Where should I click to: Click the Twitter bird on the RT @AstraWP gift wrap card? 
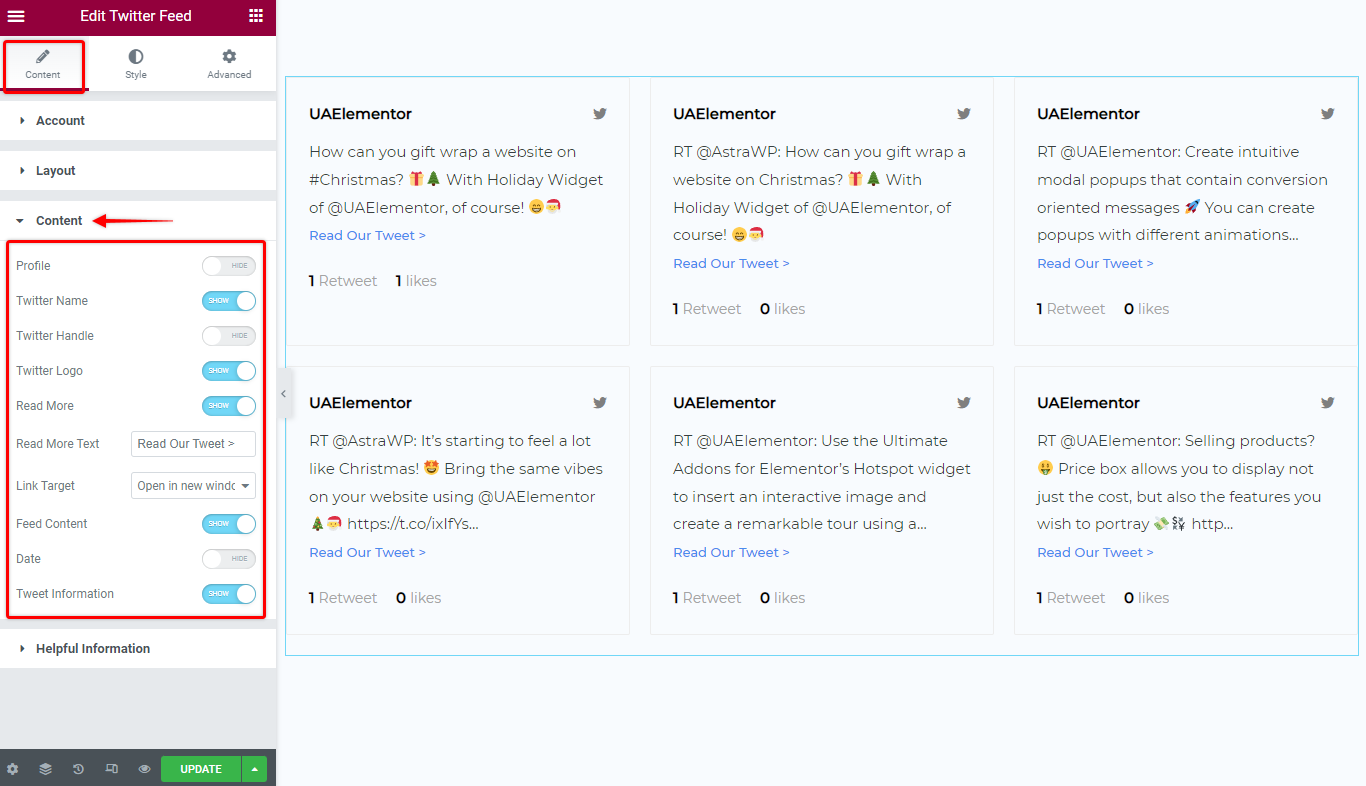tap(964, 114)
